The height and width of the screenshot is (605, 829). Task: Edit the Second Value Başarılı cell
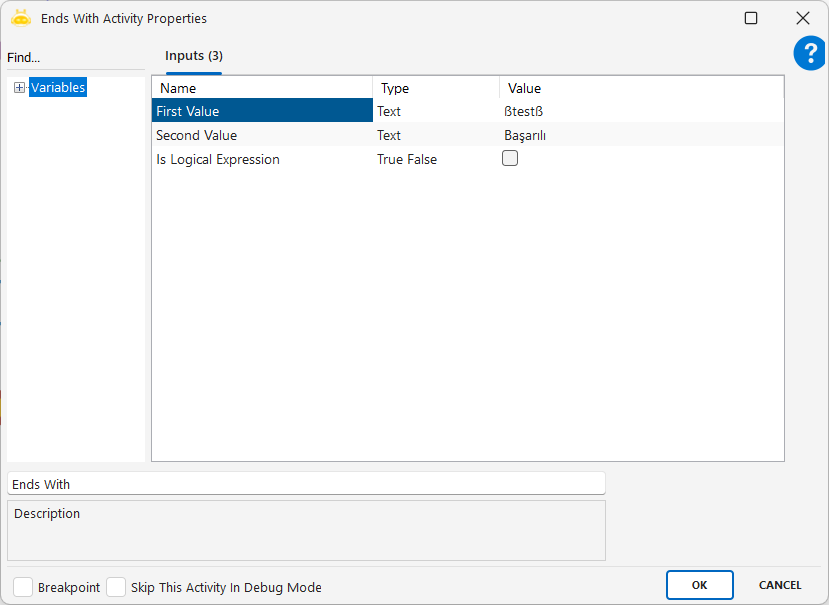[x=640, y=135]
